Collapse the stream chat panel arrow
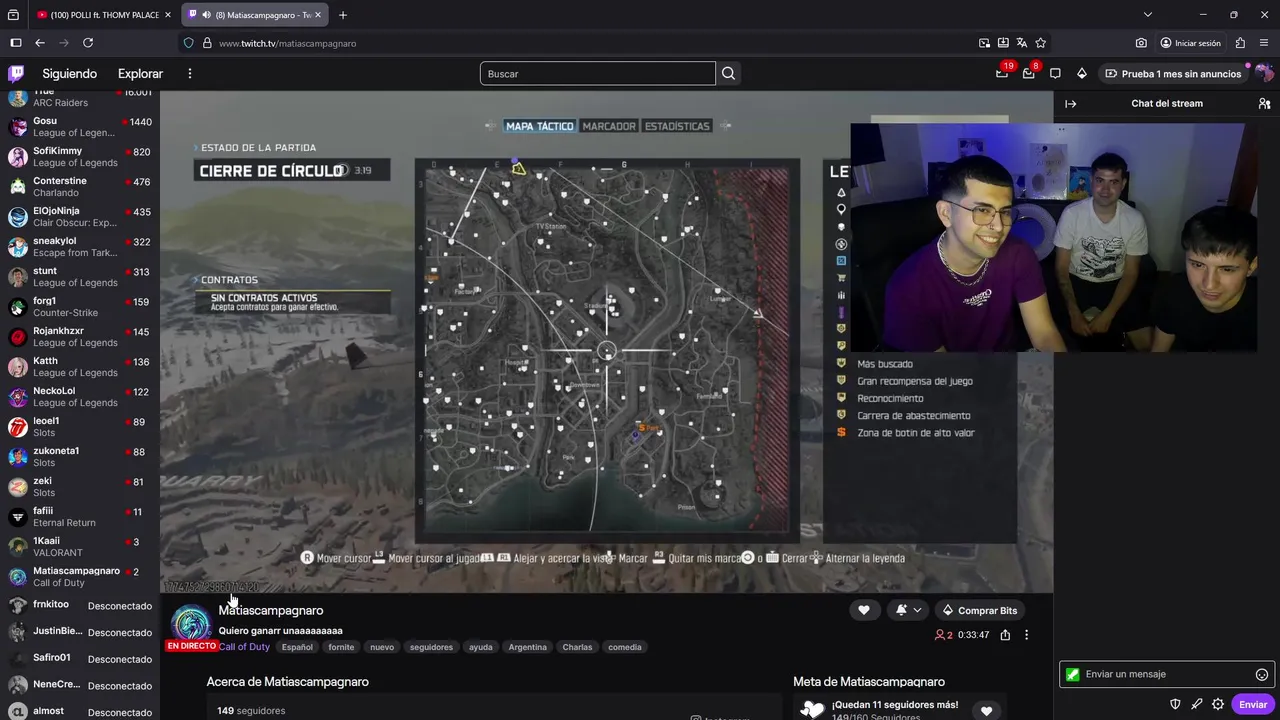This screenshot has height=720, width=1280. point(1070,103)
